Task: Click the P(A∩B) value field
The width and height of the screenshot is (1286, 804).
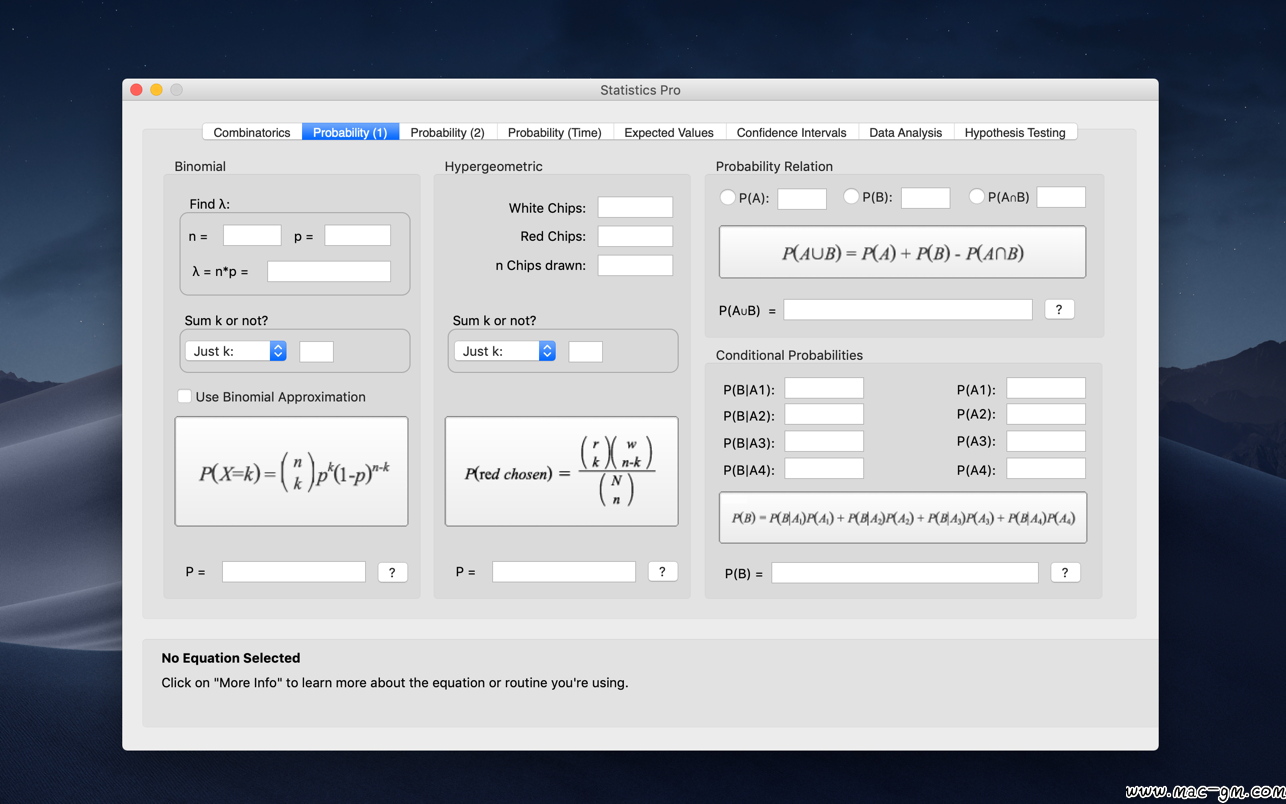Action: (1061, 197)
